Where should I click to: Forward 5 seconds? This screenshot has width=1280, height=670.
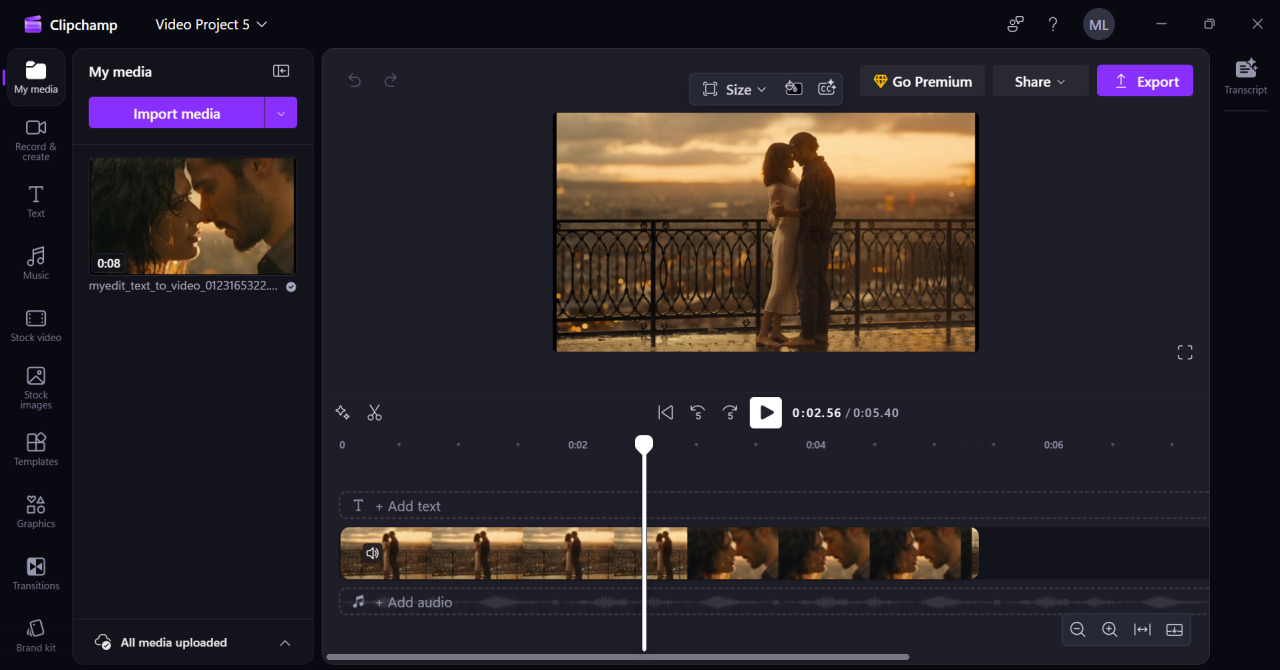pyautogui.click(x=730, y=412)
